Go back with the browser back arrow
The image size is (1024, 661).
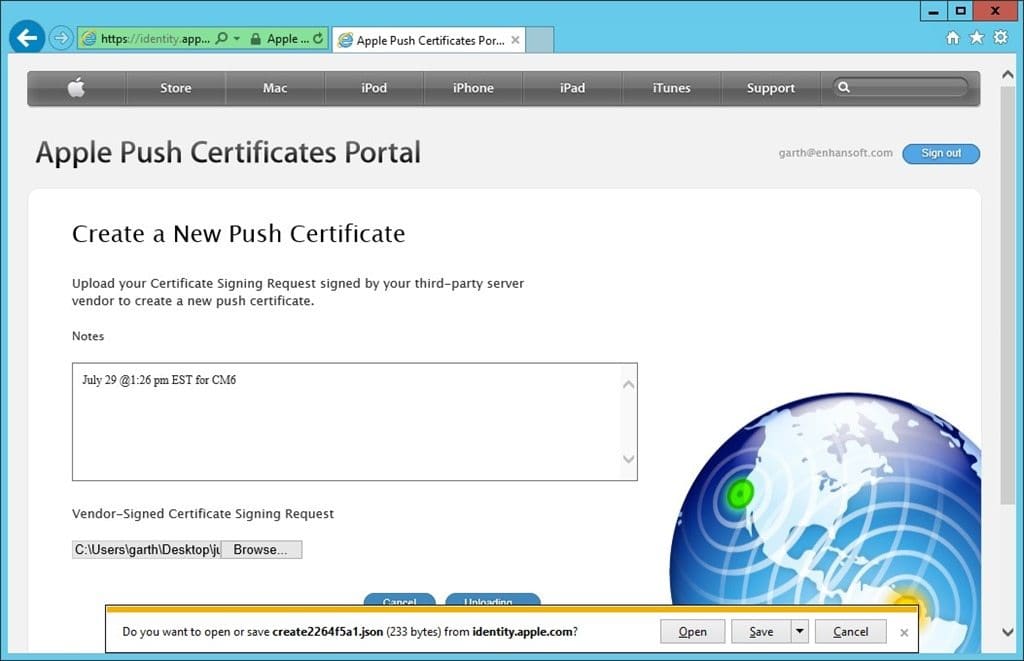27,38
